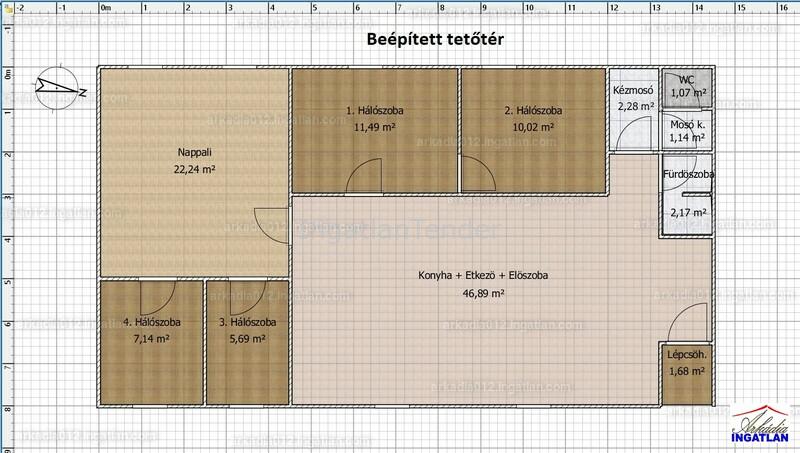Select the Fürdőszoba room label
Image resolution: width=800 pixels, height=453 pixels.
pyautogui.click(x=688, y=175)
